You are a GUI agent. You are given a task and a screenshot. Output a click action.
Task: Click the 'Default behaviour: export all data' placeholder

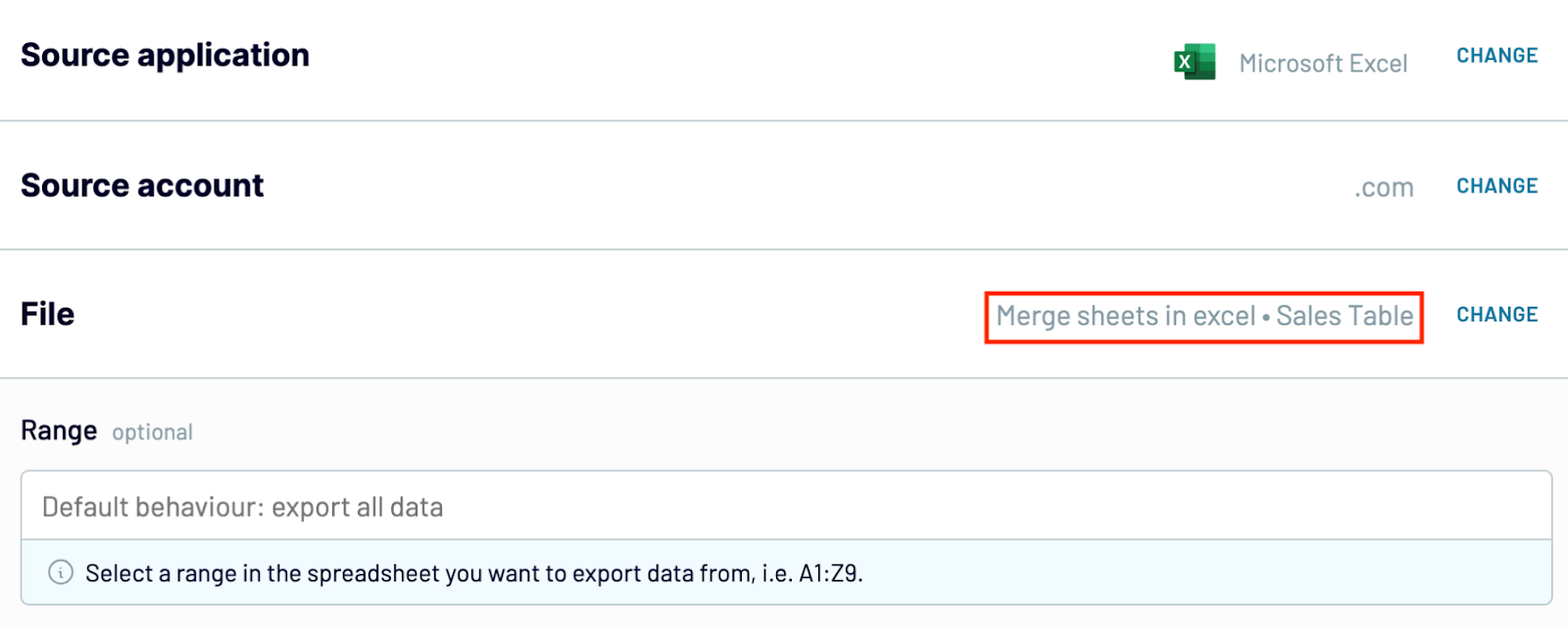tap(242, 507)
